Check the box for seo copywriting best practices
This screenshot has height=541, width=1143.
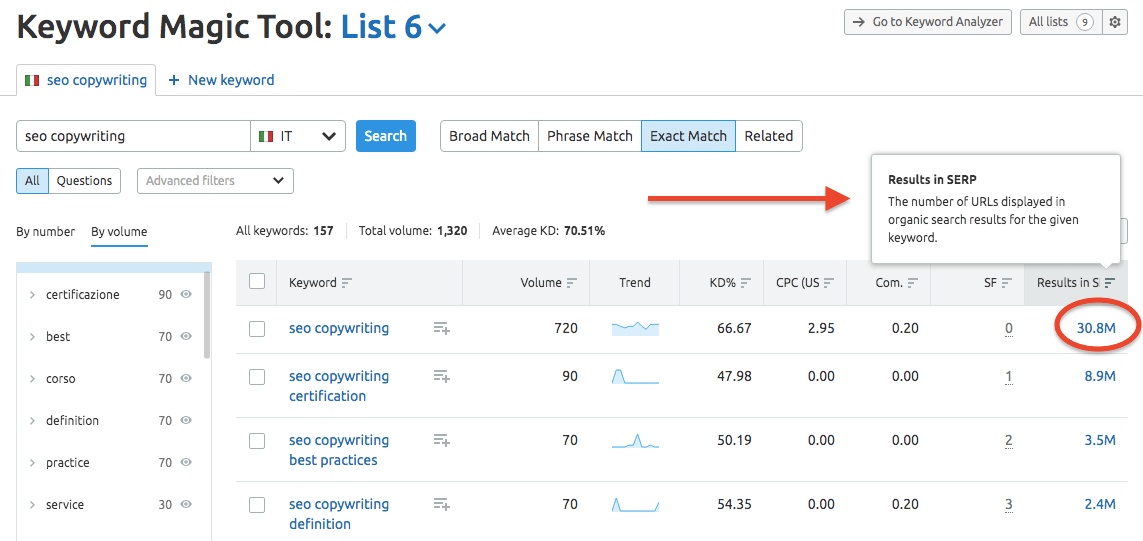257,440
